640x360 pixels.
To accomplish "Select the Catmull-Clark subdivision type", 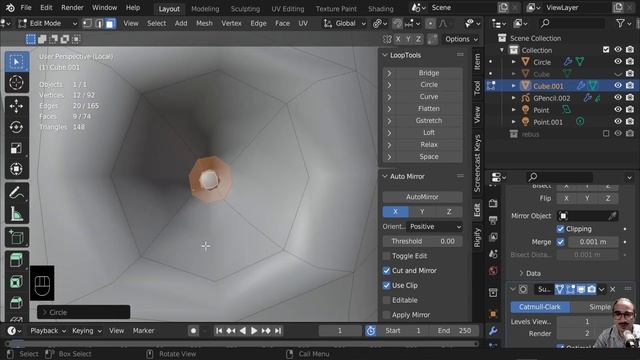I will [540, 307].
